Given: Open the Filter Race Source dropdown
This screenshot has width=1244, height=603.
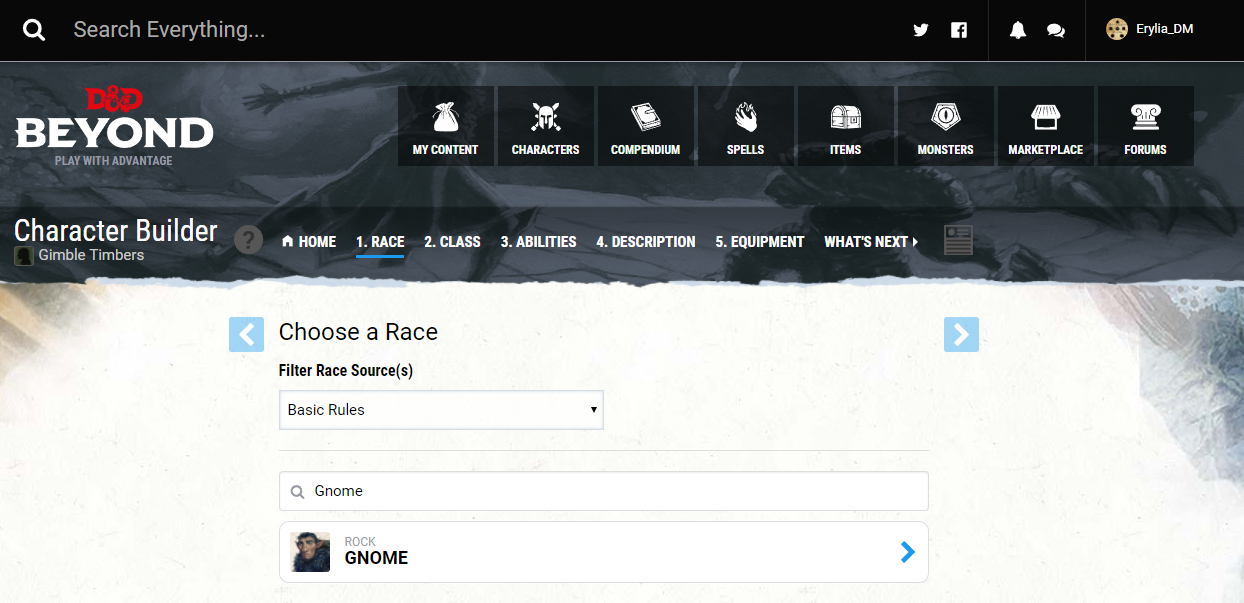Looking at the screenshot, I should click(x=441, y=410).
